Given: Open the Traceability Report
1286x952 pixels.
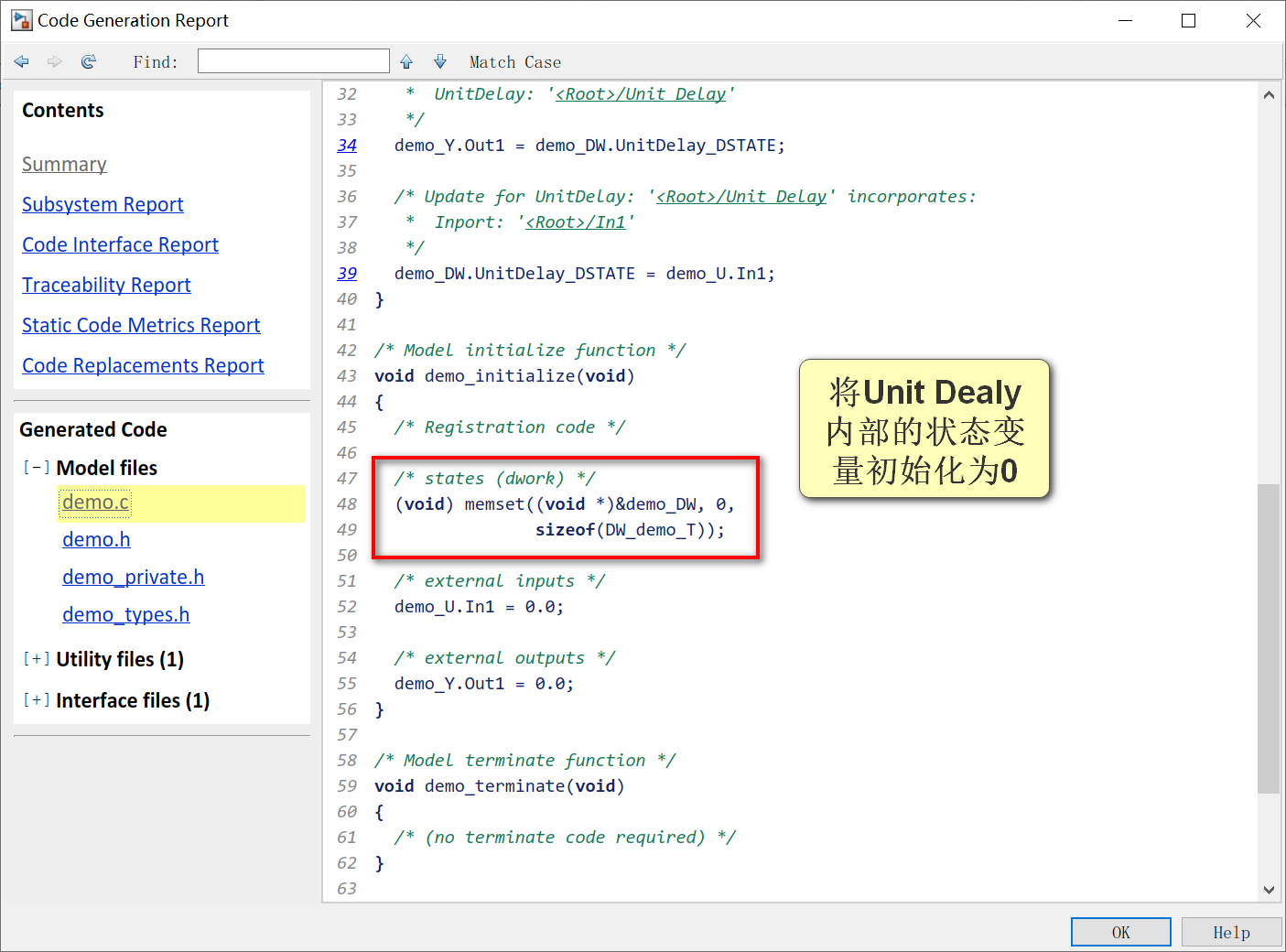Looking at the screenshot, I should pos(105,285).
